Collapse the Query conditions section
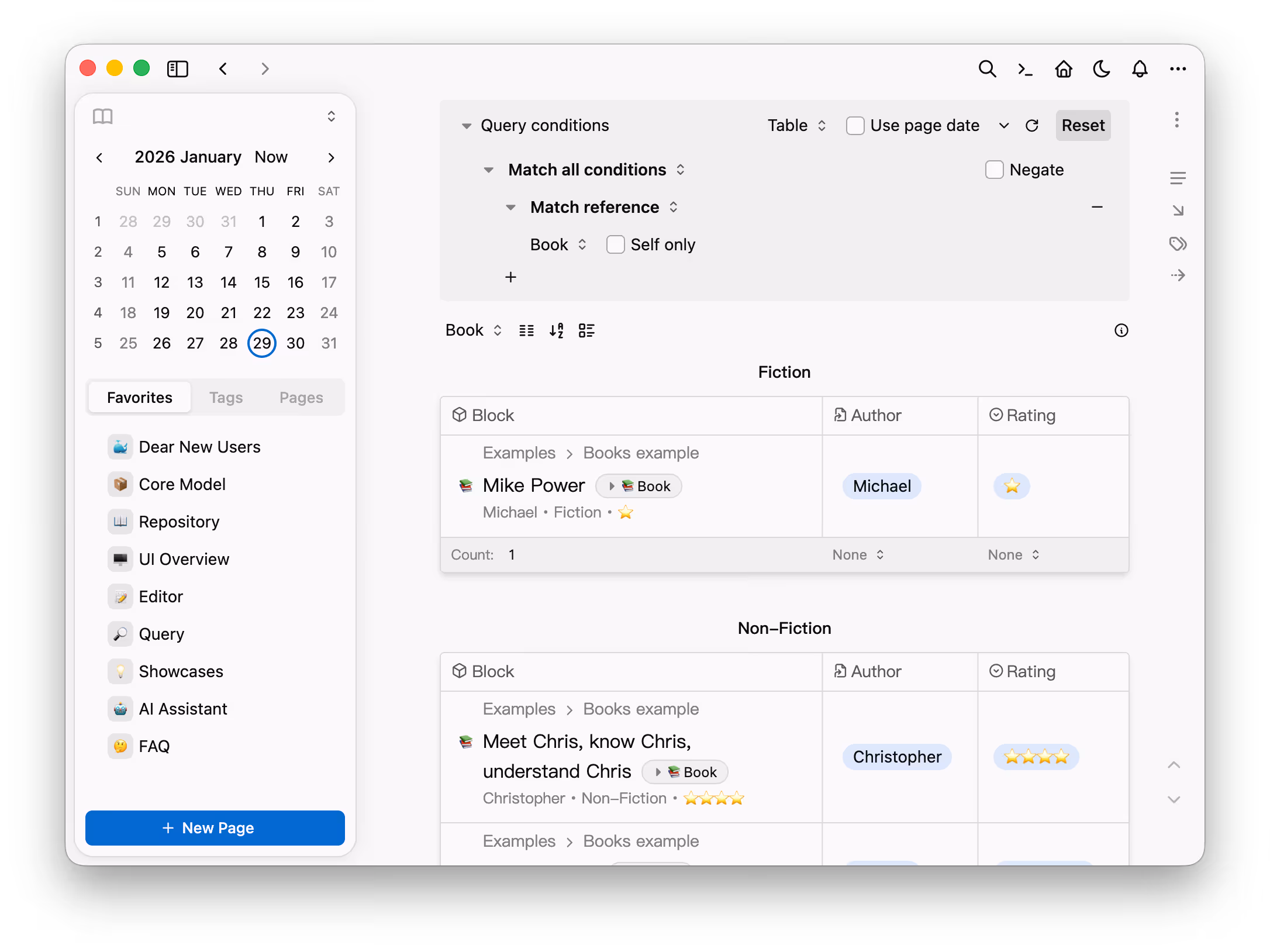The height and width of the screenshot is (952, 1270). pyautogui.click(x=467, y=126)
